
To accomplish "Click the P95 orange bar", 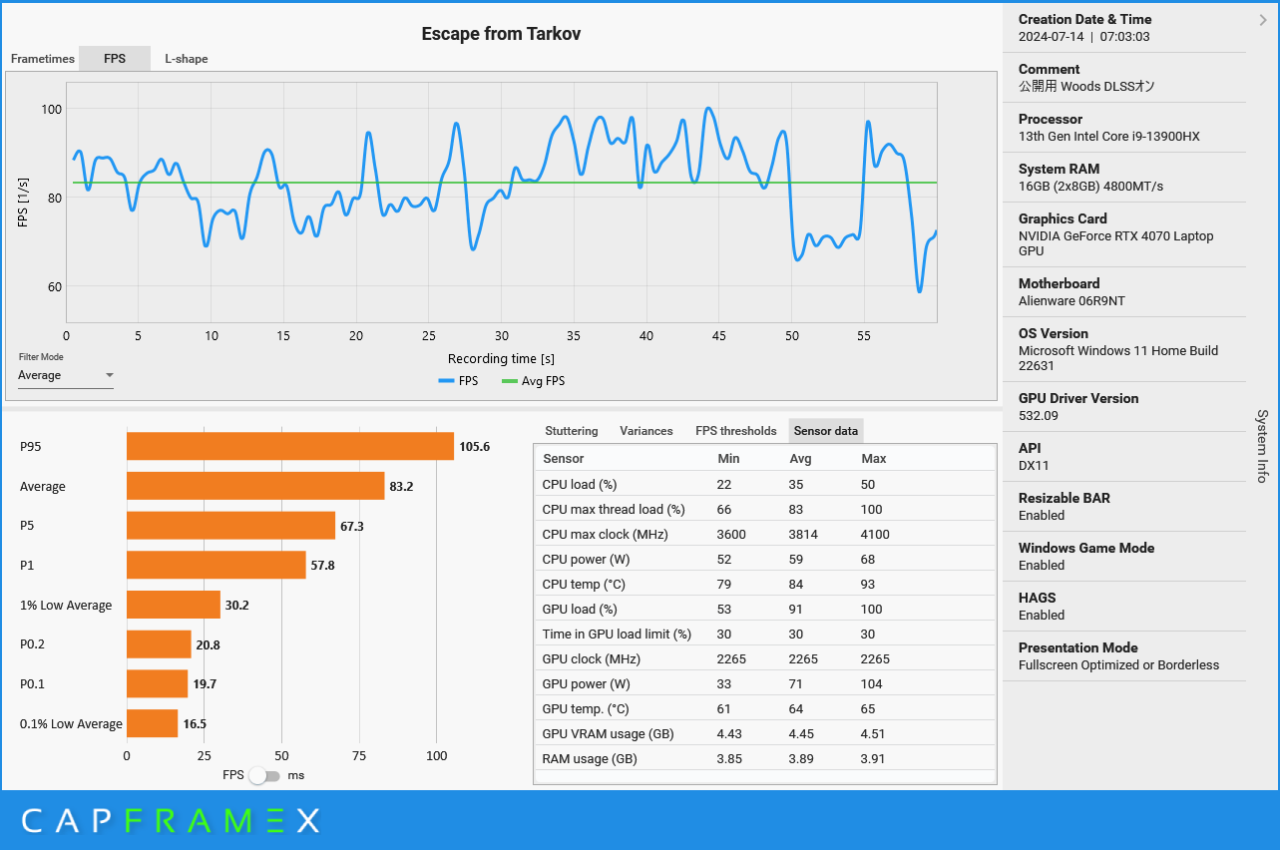I will [x=290, y=446].
